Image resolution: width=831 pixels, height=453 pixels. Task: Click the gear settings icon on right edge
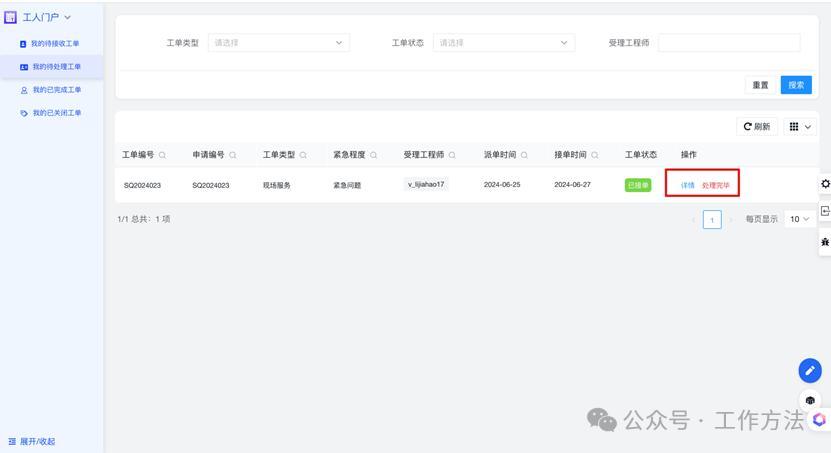[x=825, y=184]
